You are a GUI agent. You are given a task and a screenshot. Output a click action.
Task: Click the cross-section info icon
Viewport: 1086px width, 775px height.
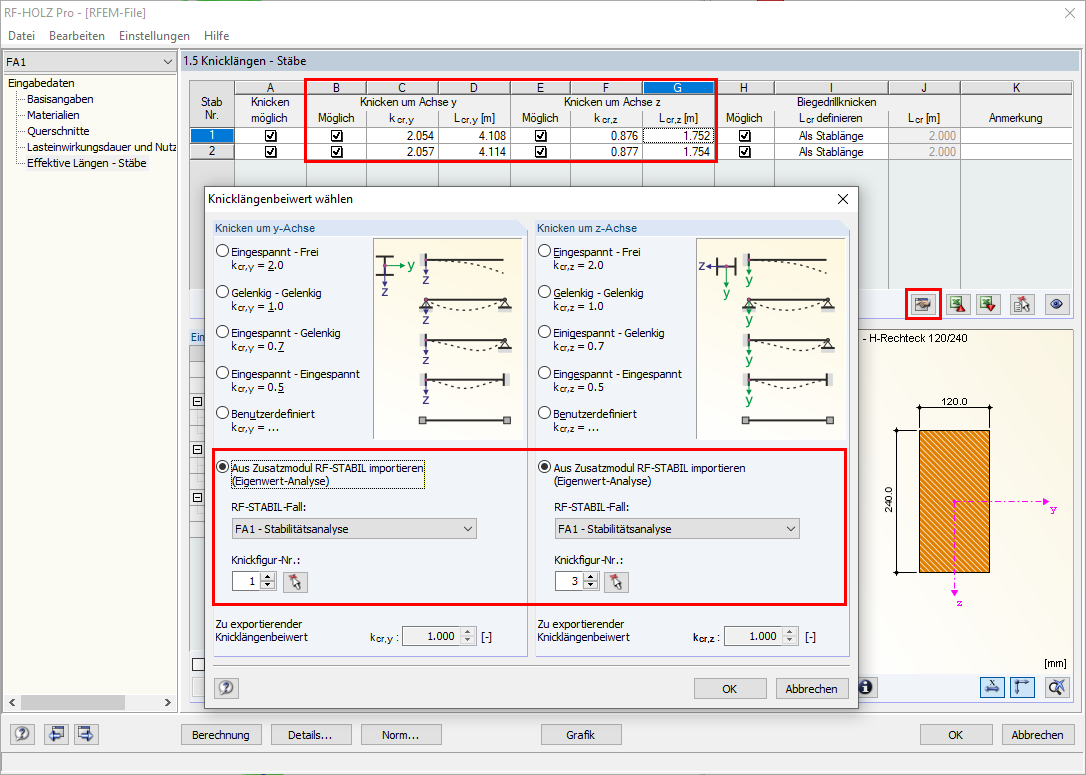pyautogui.click(x=866, y=687)
